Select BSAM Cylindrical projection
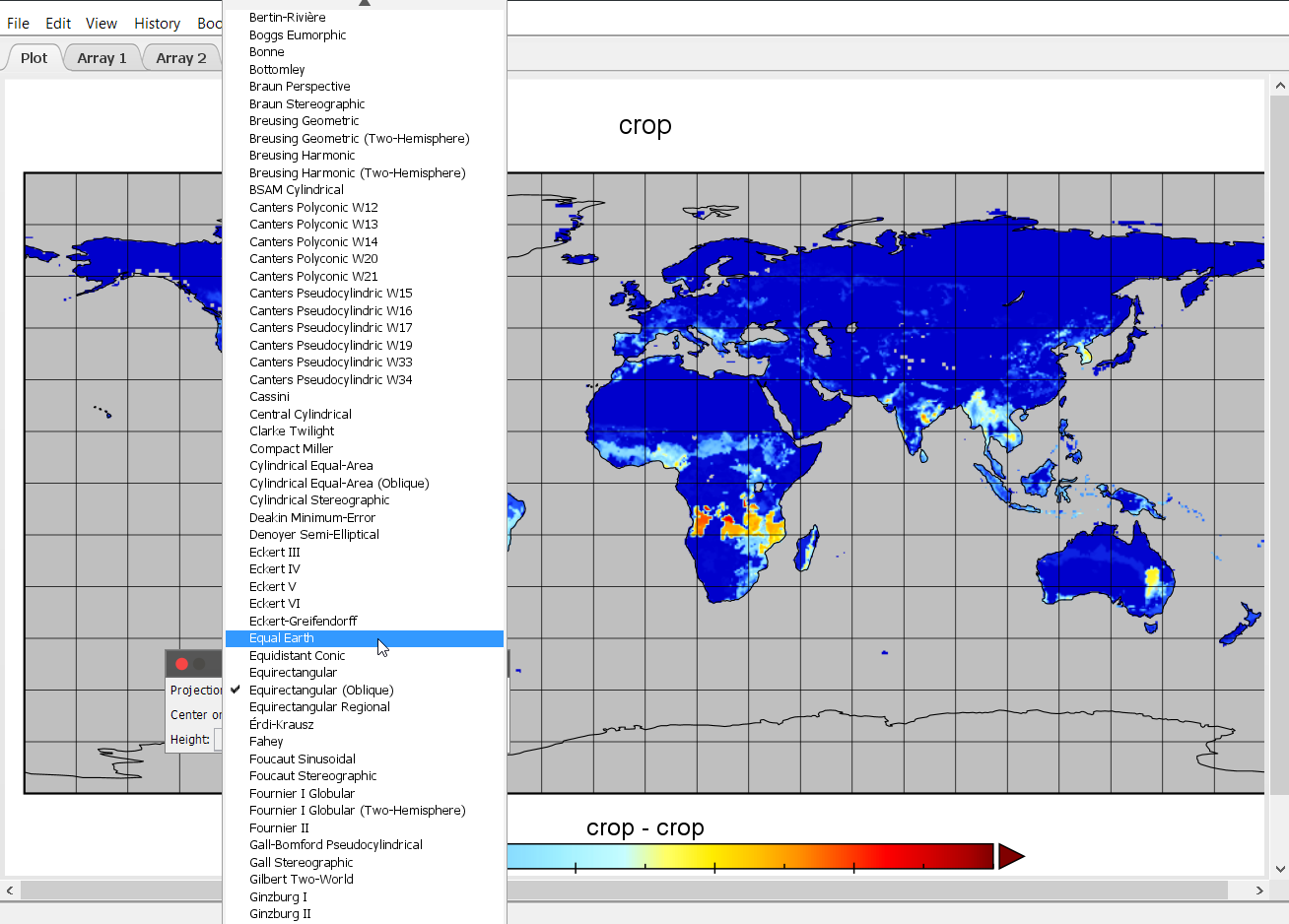1289x924 pixels. click(x=365, y=190)
